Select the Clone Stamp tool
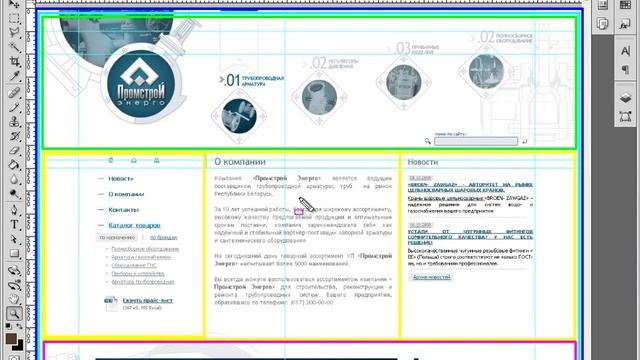The width and height of the screenshot is (640, 360). click(14, 122)
